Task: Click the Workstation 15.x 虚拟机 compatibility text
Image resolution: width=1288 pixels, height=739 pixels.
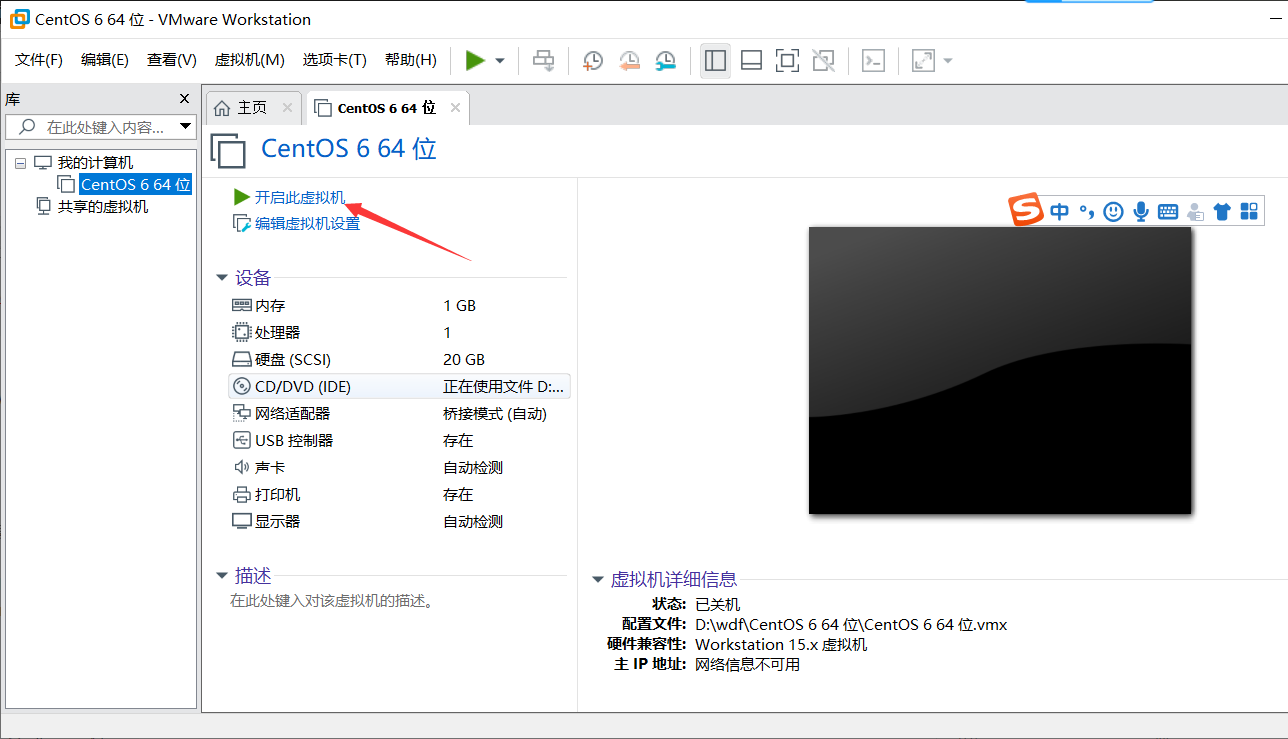Action: click(x=781, y=645)
